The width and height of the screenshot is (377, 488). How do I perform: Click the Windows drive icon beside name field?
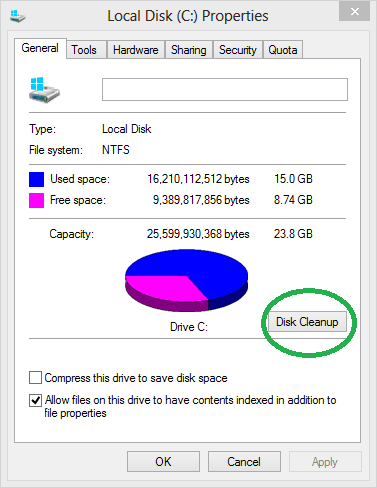point(44,90)
